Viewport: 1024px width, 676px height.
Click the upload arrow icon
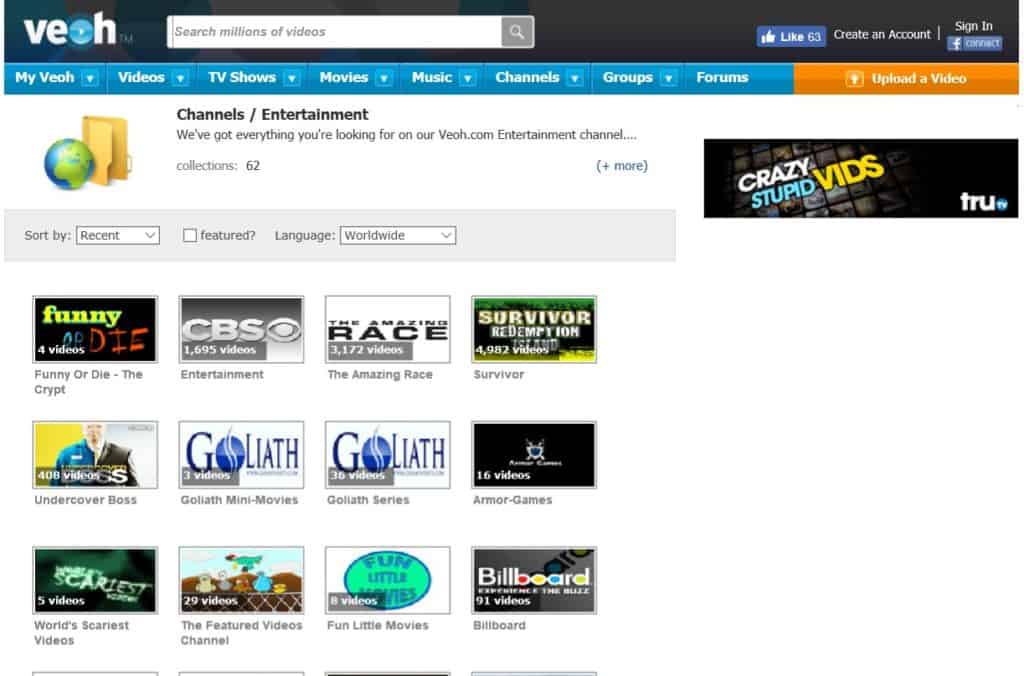[854, 79]
